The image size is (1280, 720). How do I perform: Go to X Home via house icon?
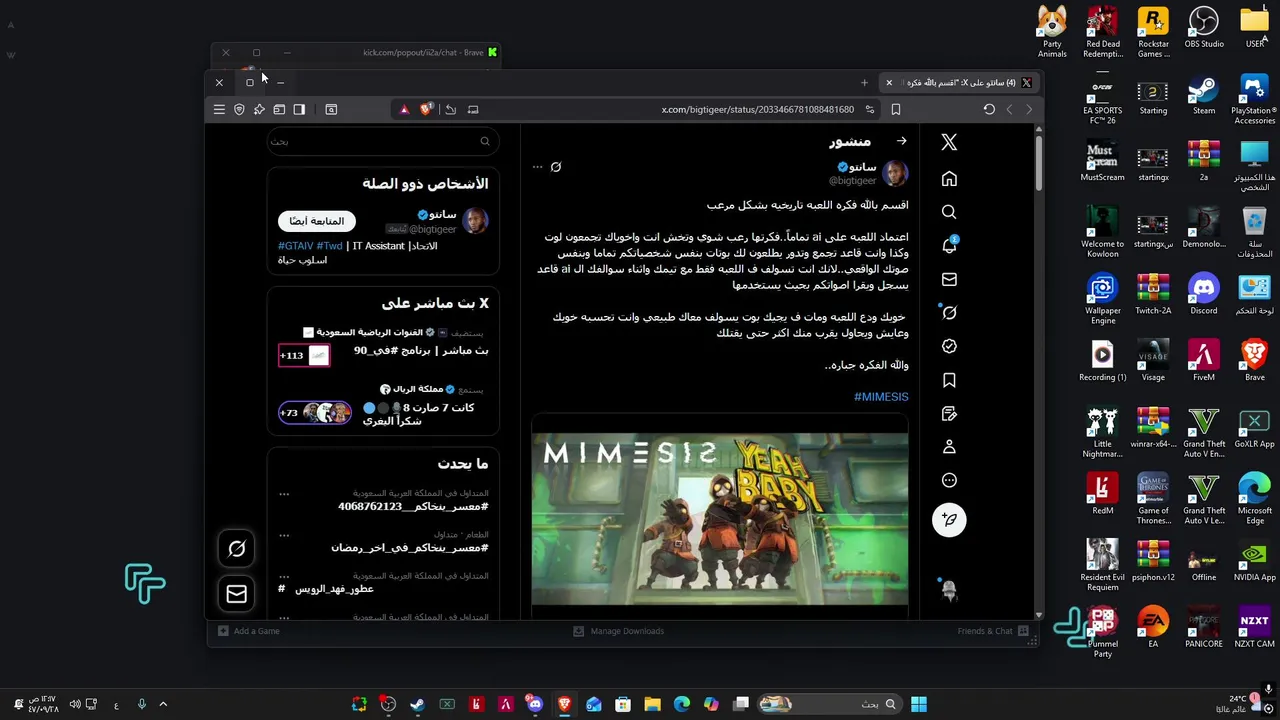point(949,179)
